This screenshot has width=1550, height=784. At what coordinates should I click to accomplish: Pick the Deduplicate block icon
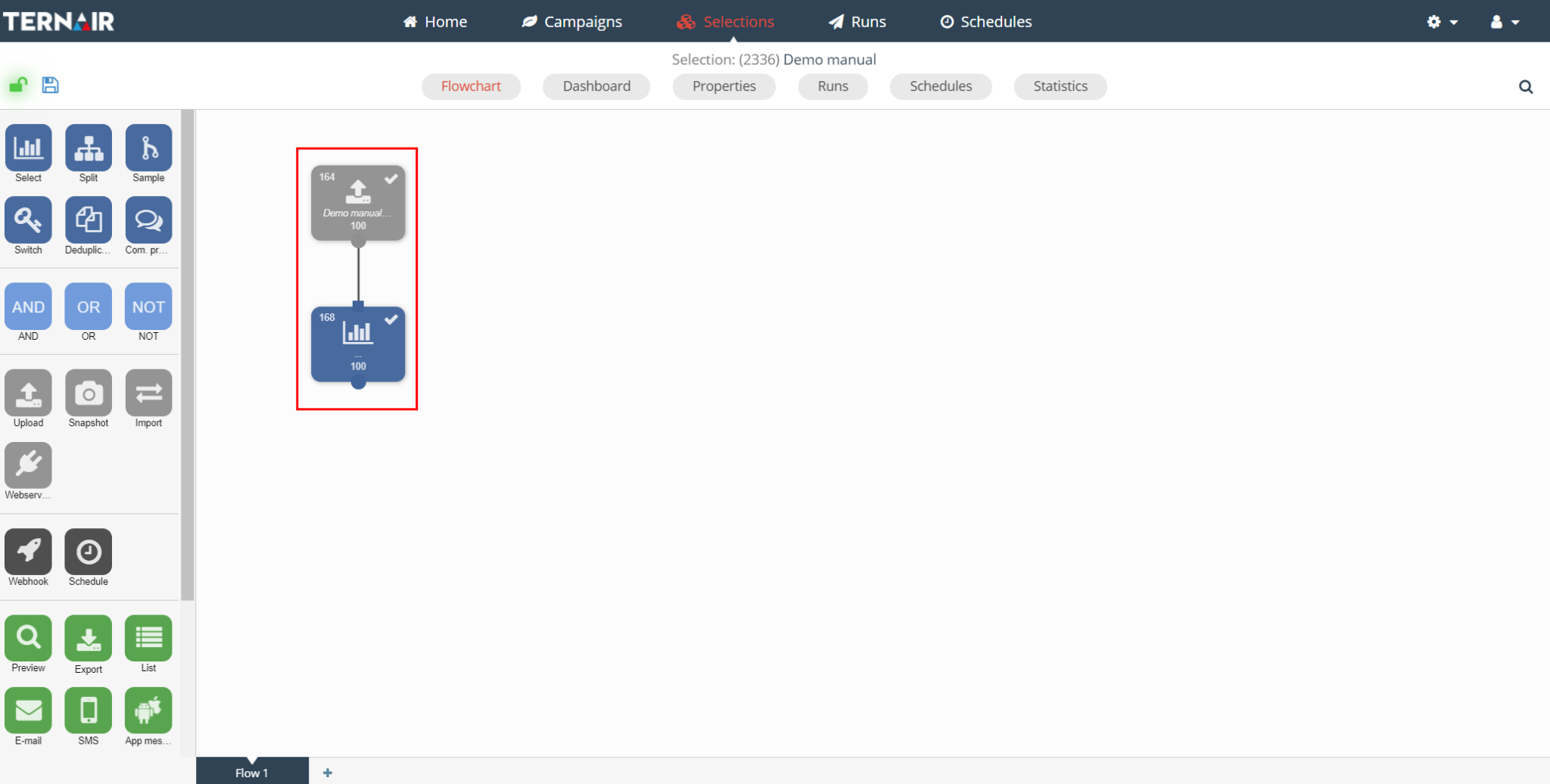click(x=89, y=219)
